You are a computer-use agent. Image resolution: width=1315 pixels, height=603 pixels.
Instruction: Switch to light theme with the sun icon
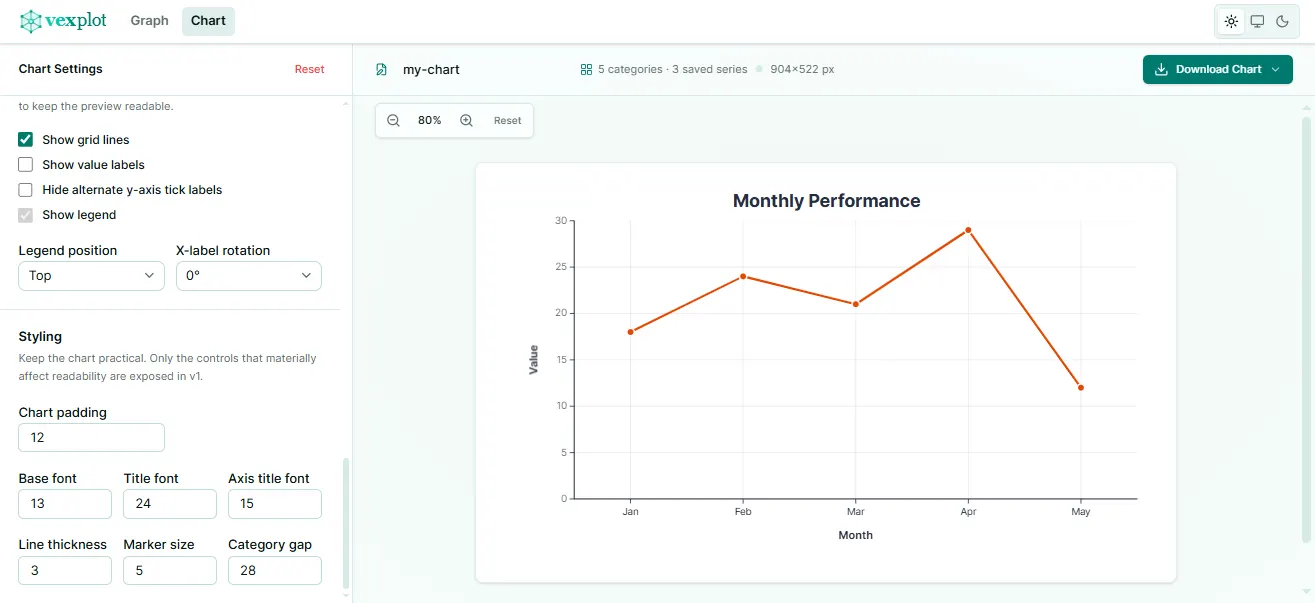coord(1231,21)
